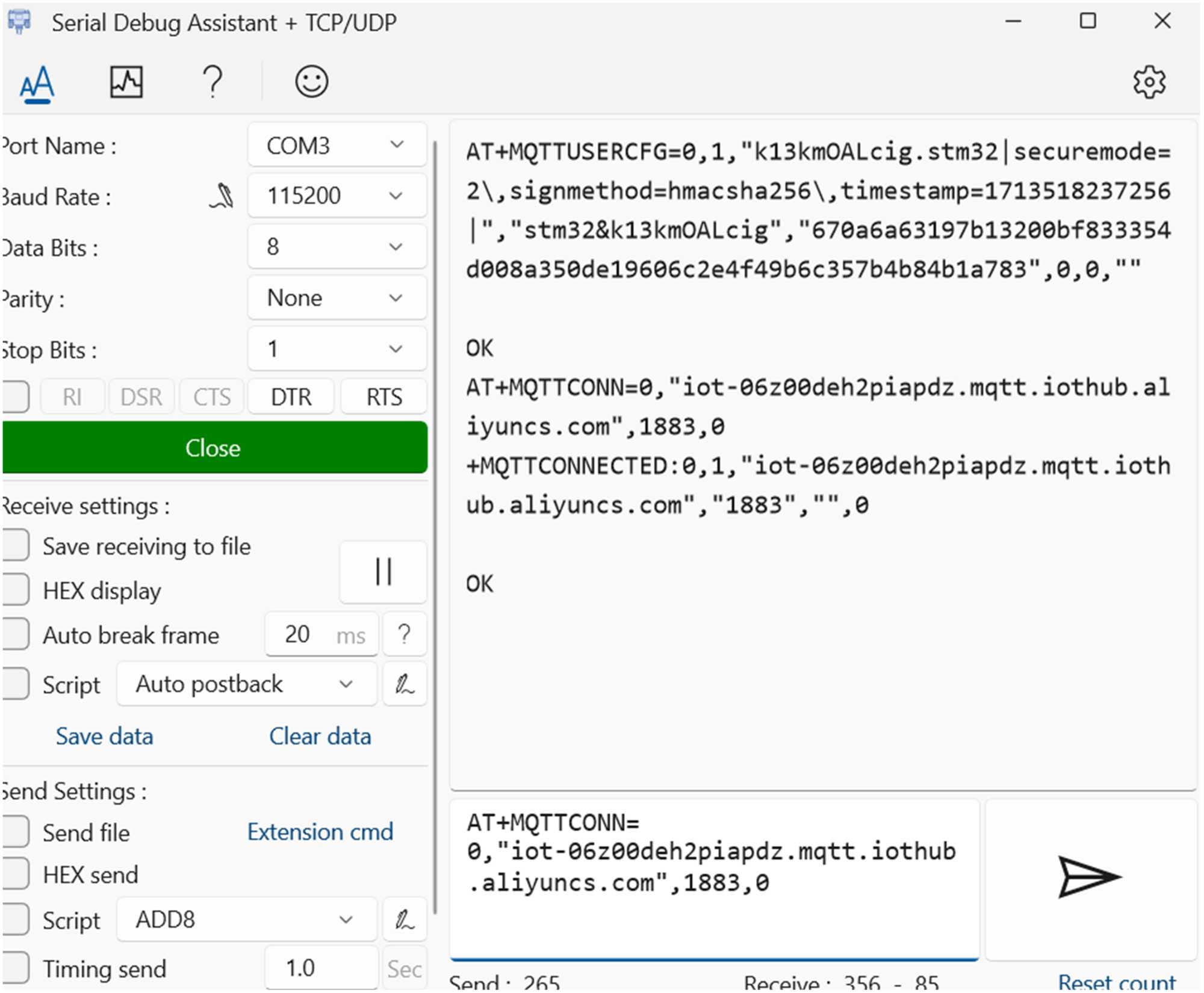Enable the HEX send checkbox
This screenshot has width=1204, height=993.
16,874
